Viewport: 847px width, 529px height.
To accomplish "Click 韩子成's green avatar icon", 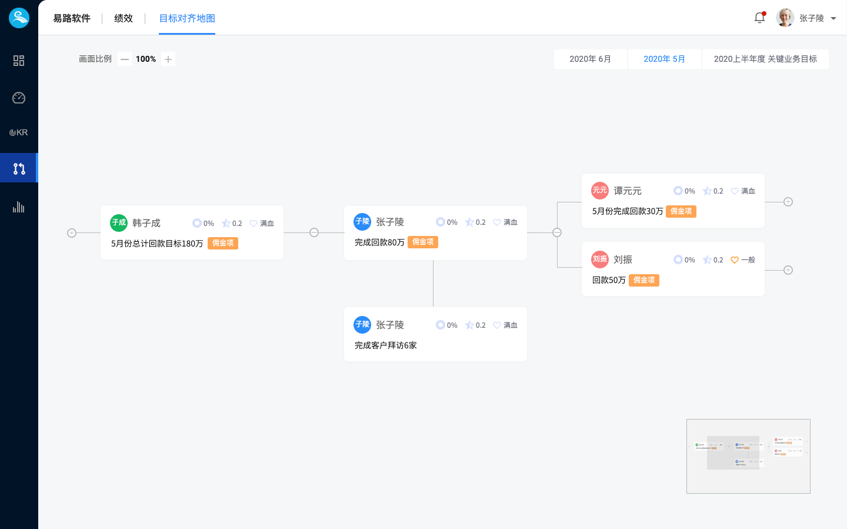I will point(119,223).
